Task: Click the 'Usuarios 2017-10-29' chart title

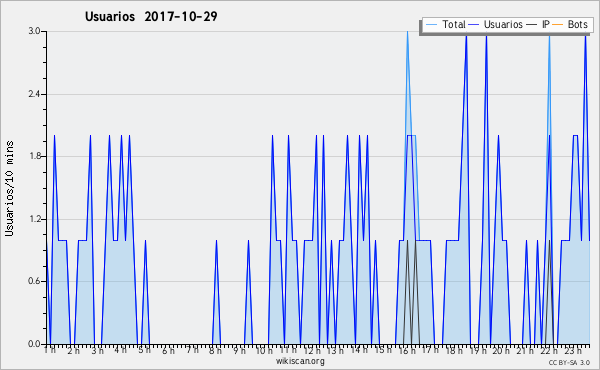Action: (x=151, y=16)
